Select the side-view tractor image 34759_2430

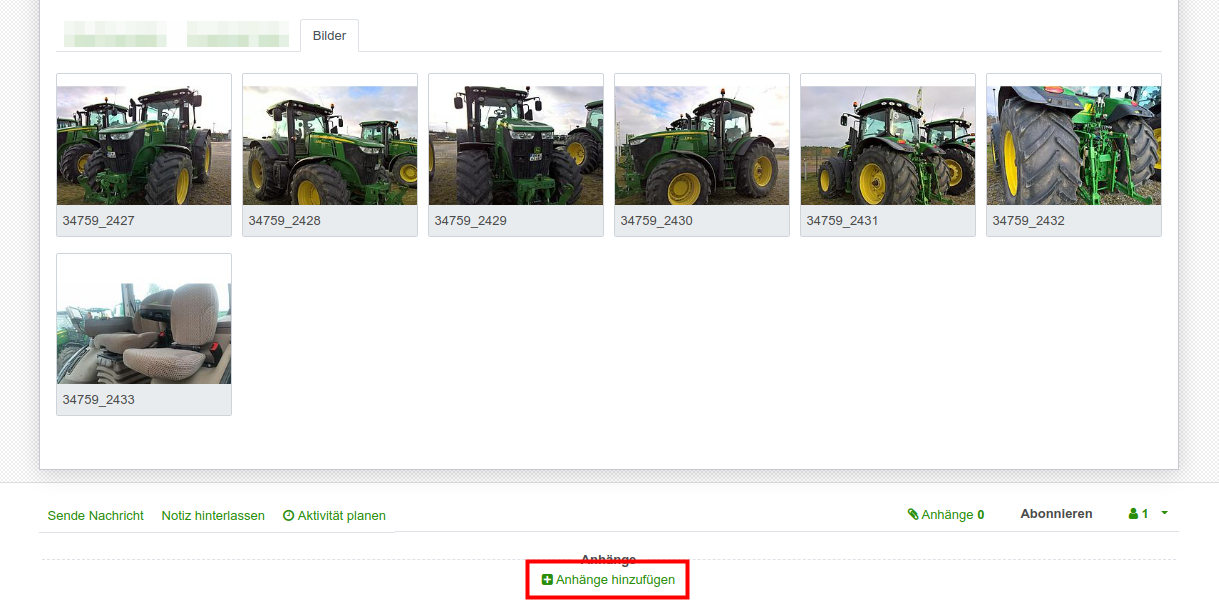coord(702,145)
